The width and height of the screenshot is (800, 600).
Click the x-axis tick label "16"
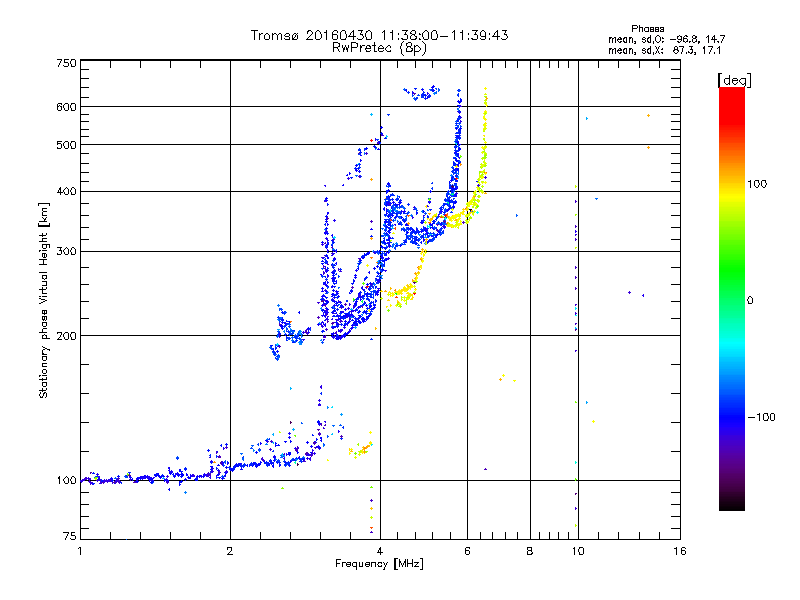[680, 551]
